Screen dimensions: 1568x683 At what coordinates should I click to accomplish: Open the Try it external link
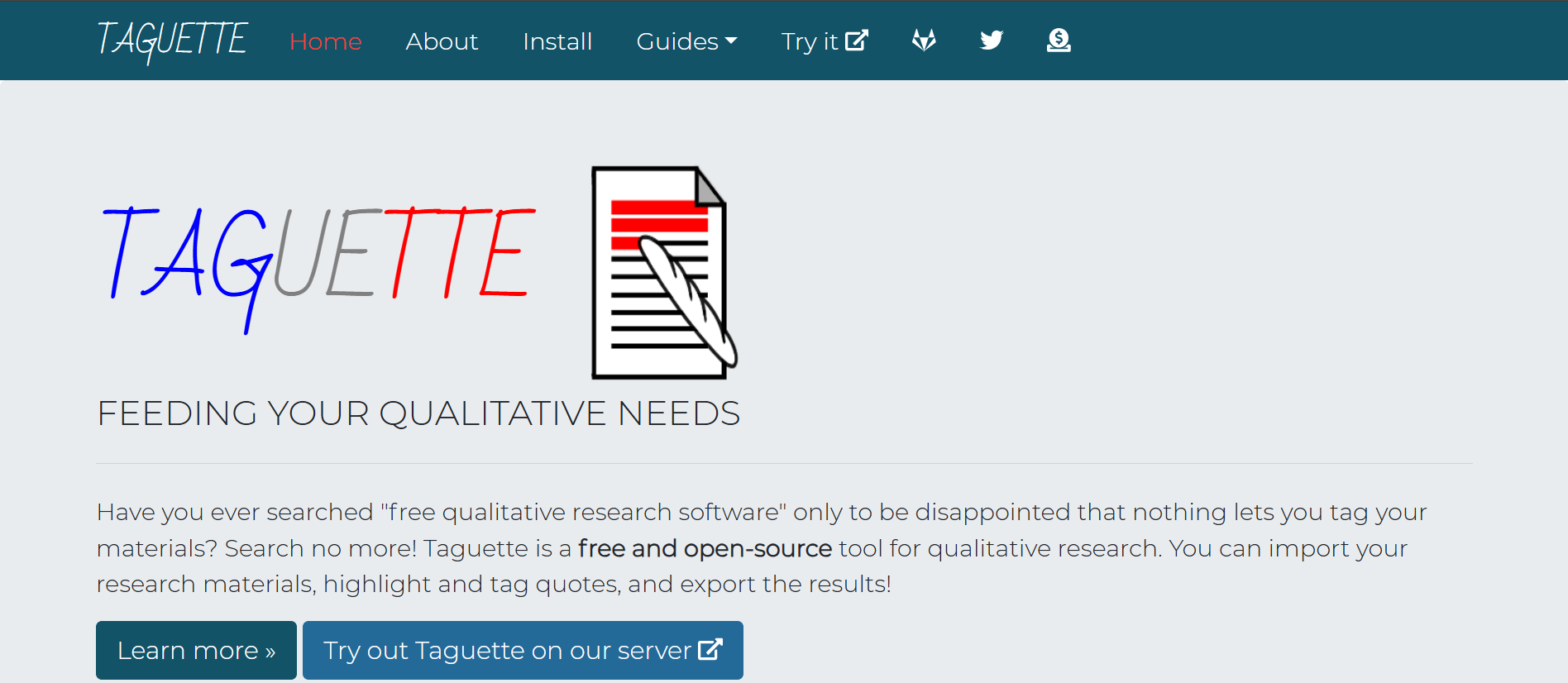pos(825,41)
